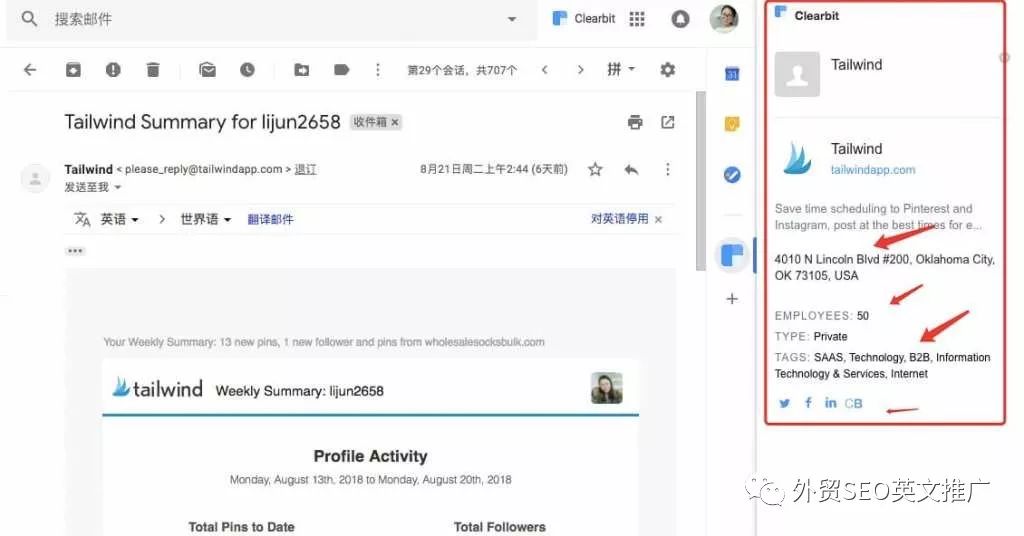Viewport: 1024px width, 536px height.
Task: Snooze the conversation with the clock icon
Action: pyautogui.click(x=247, y=69)
